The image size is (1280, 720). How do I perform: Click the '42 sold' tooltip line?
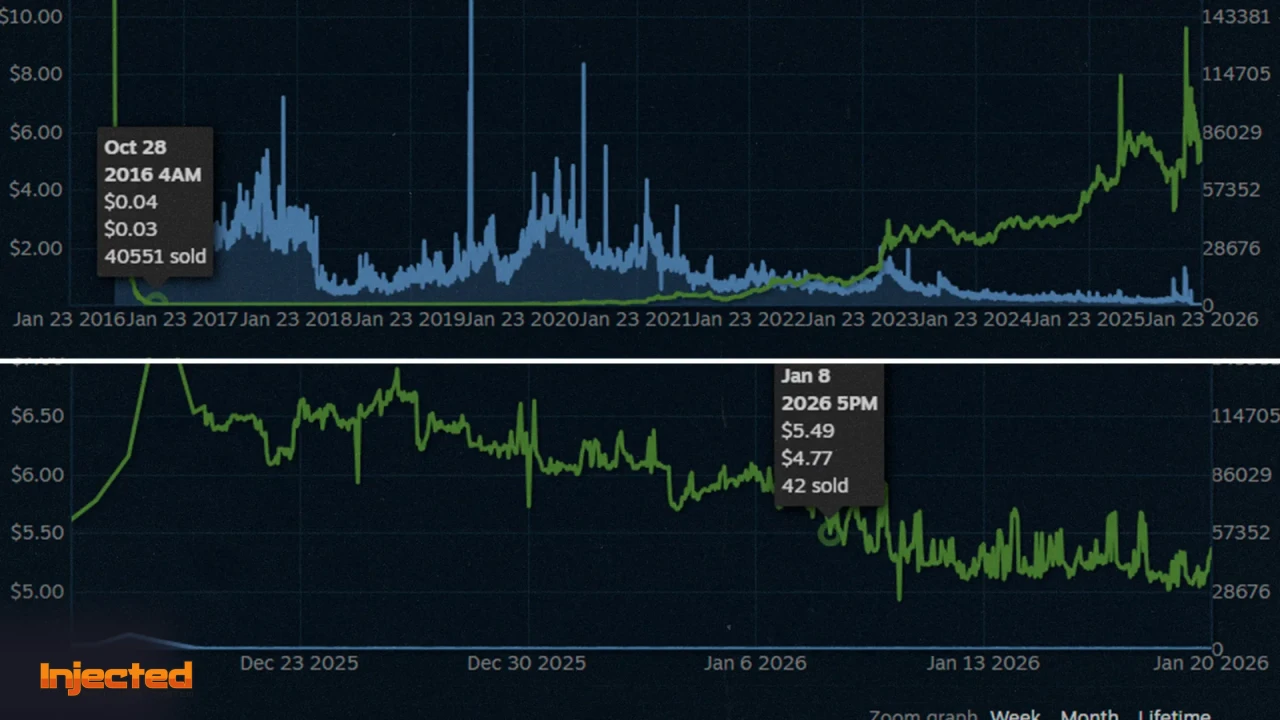[x=815, y=486]
